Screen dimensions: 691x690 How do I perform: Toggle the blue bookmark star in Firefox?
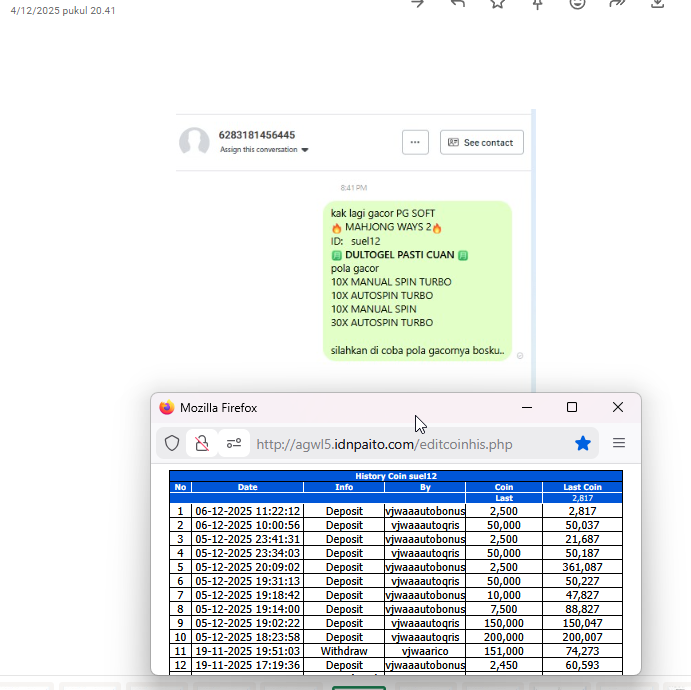(x=583, y=443)
